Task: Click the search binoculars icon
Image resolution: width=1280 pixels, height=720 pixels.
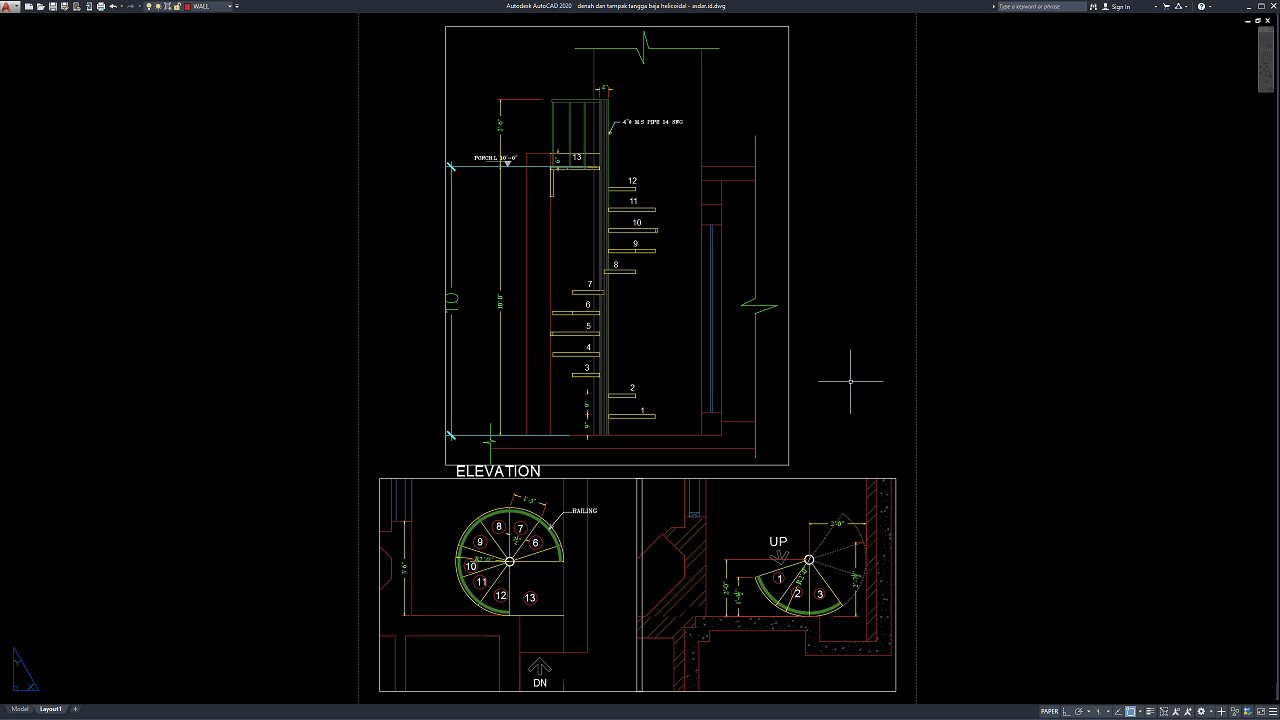Action: tap(1094, 6)
